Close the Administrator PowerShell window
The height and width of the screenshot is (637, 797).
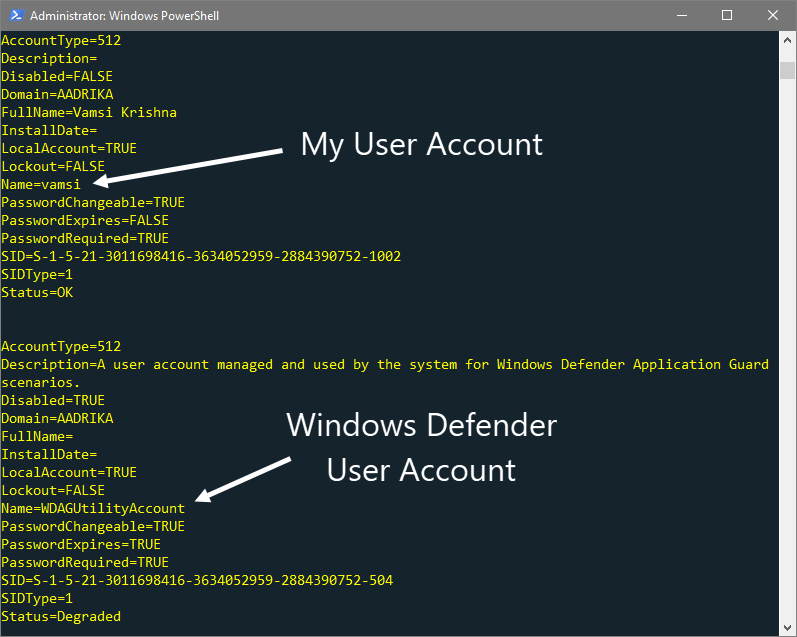pyautogui.click(x=773, y=15)
